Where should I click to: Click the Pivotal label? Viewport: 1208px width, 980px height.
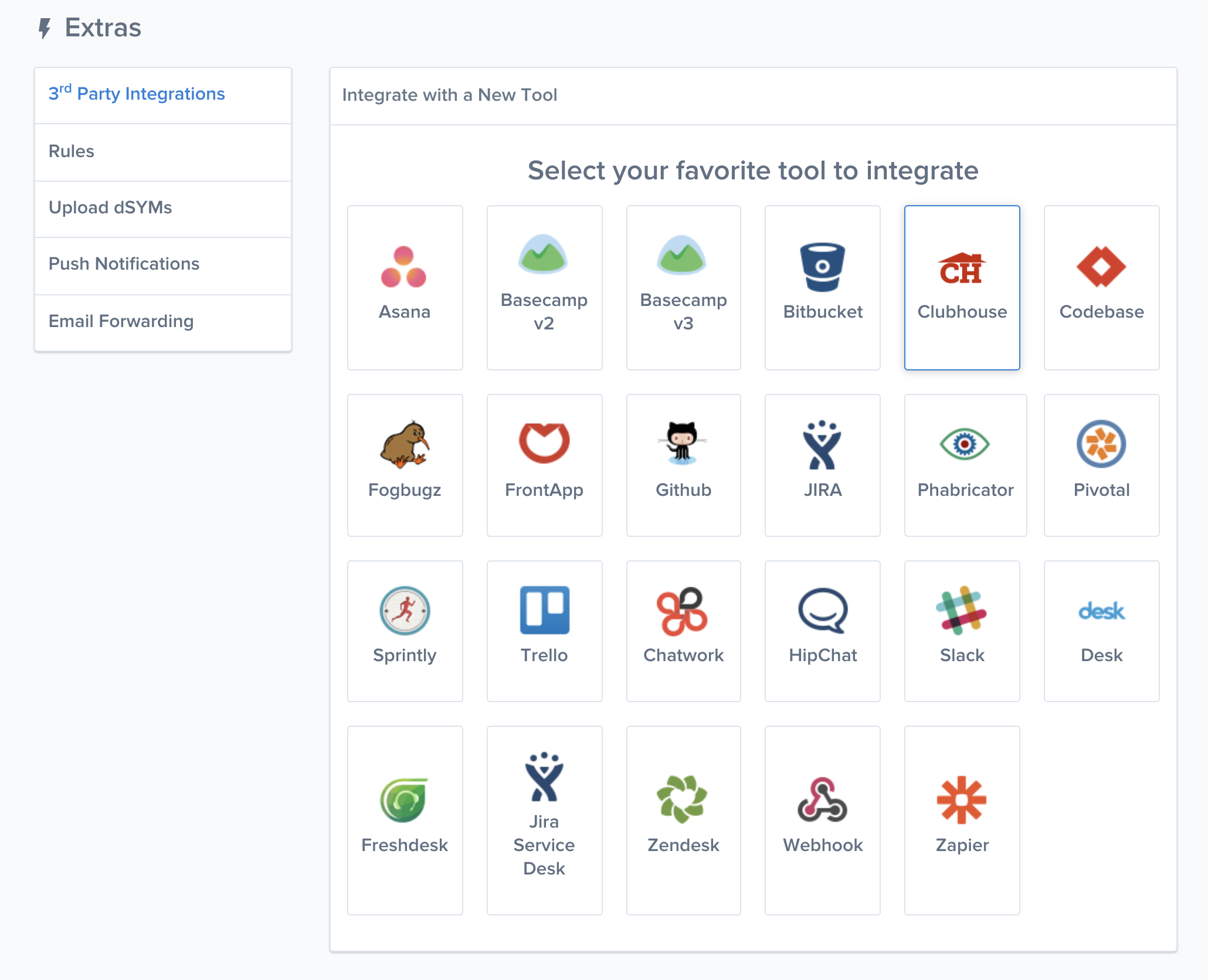1101,490
